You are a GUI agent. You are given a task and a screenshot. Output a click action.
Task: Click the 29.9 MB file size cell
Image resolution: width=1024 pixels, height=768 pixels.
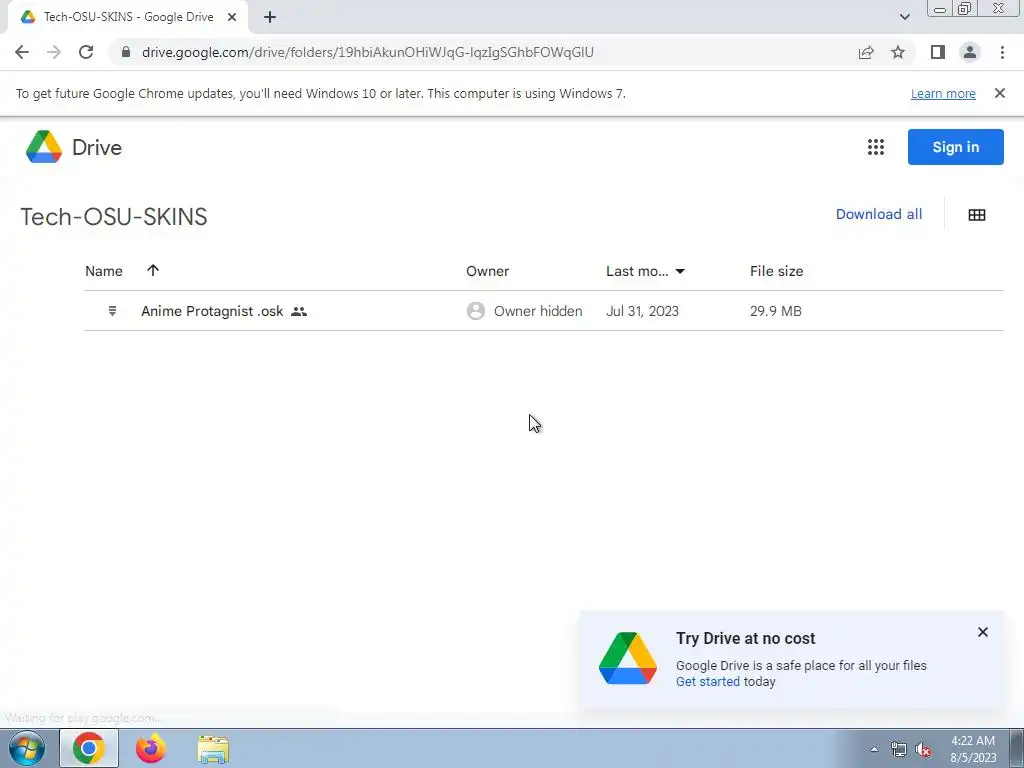coord(775,311)
